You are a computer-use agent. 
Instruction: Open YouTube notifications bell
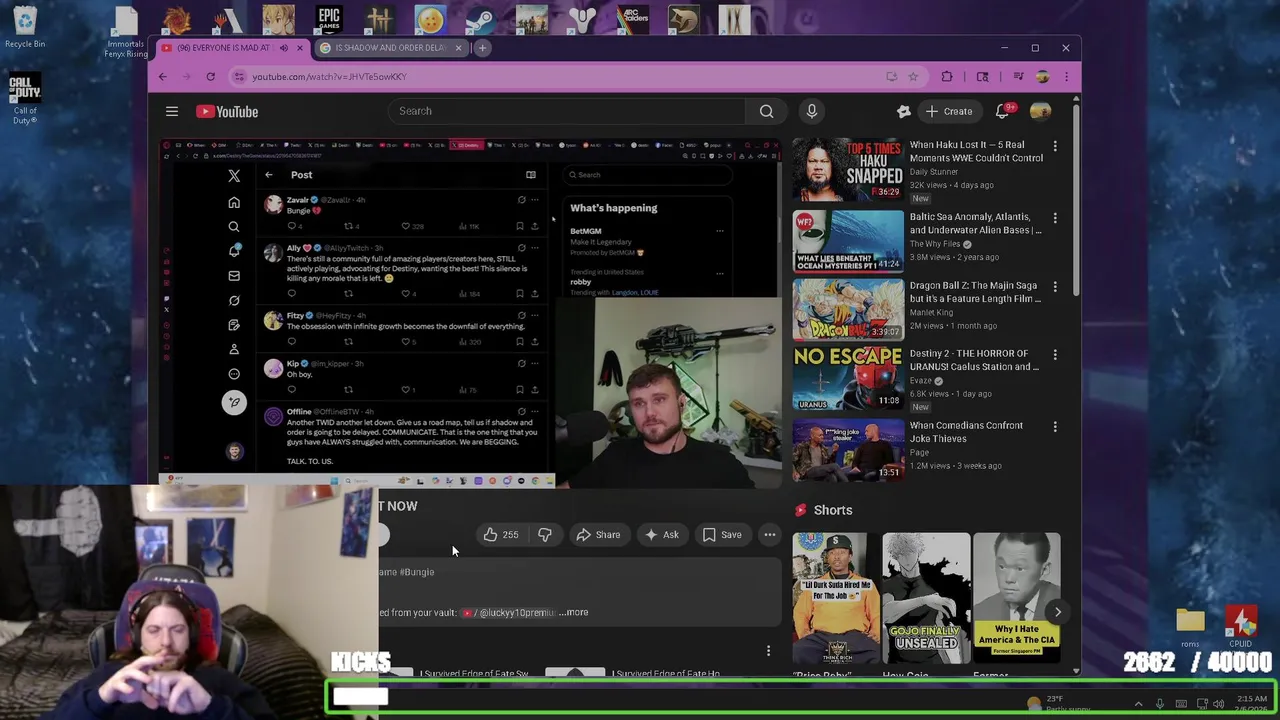pos(1003,111)
